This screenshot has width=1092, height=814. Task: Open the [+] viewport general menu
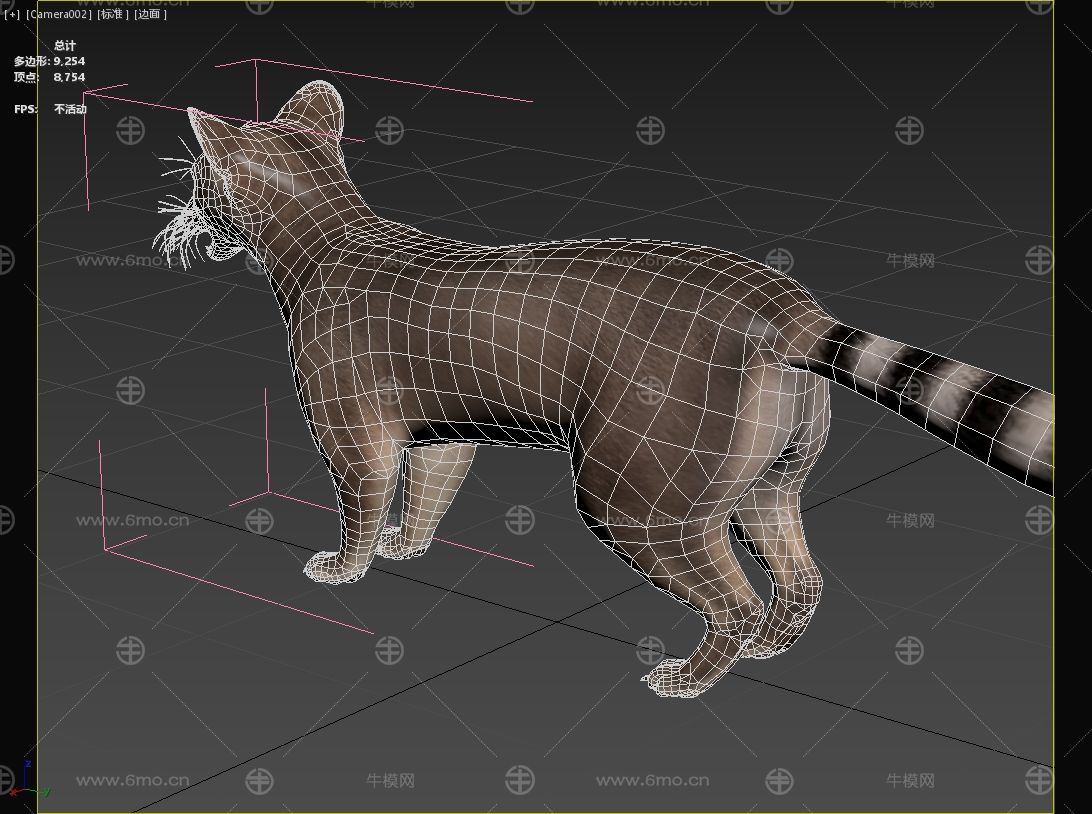pos(12,15)
